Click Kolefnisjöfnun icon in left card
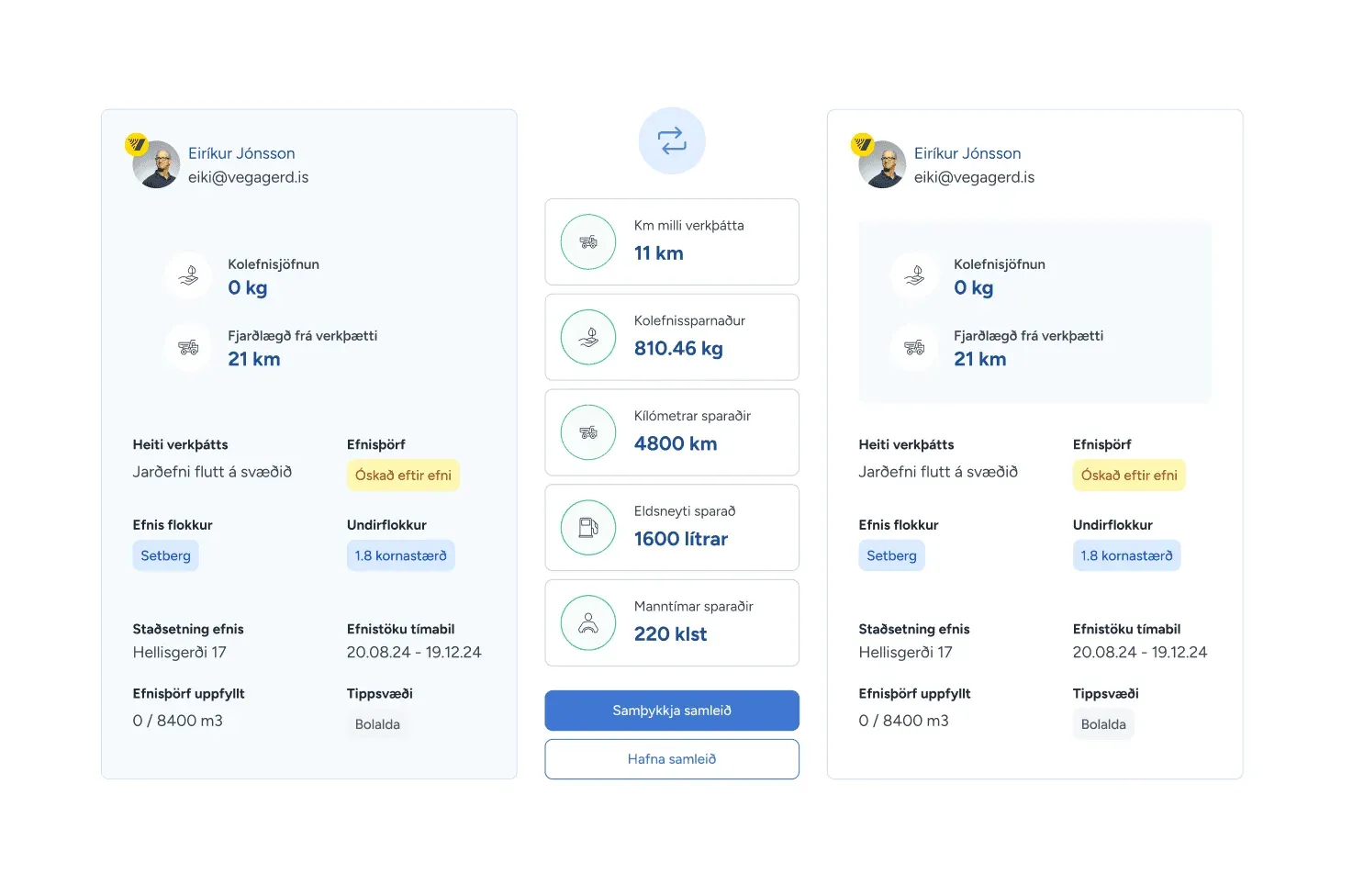Viewport: 1364px width, 896px height. pyautogui.click(x=188, y=275)
